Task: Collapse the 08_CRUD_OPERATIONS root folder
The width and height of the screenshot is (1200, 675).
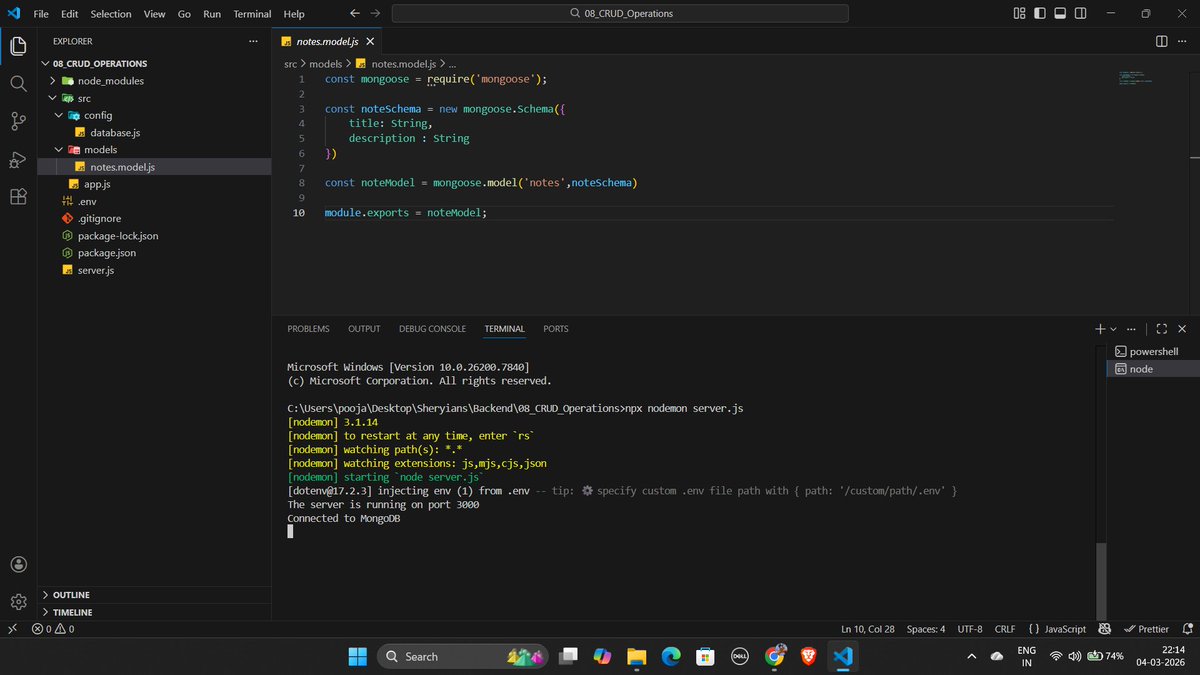Action: (46, 63)
